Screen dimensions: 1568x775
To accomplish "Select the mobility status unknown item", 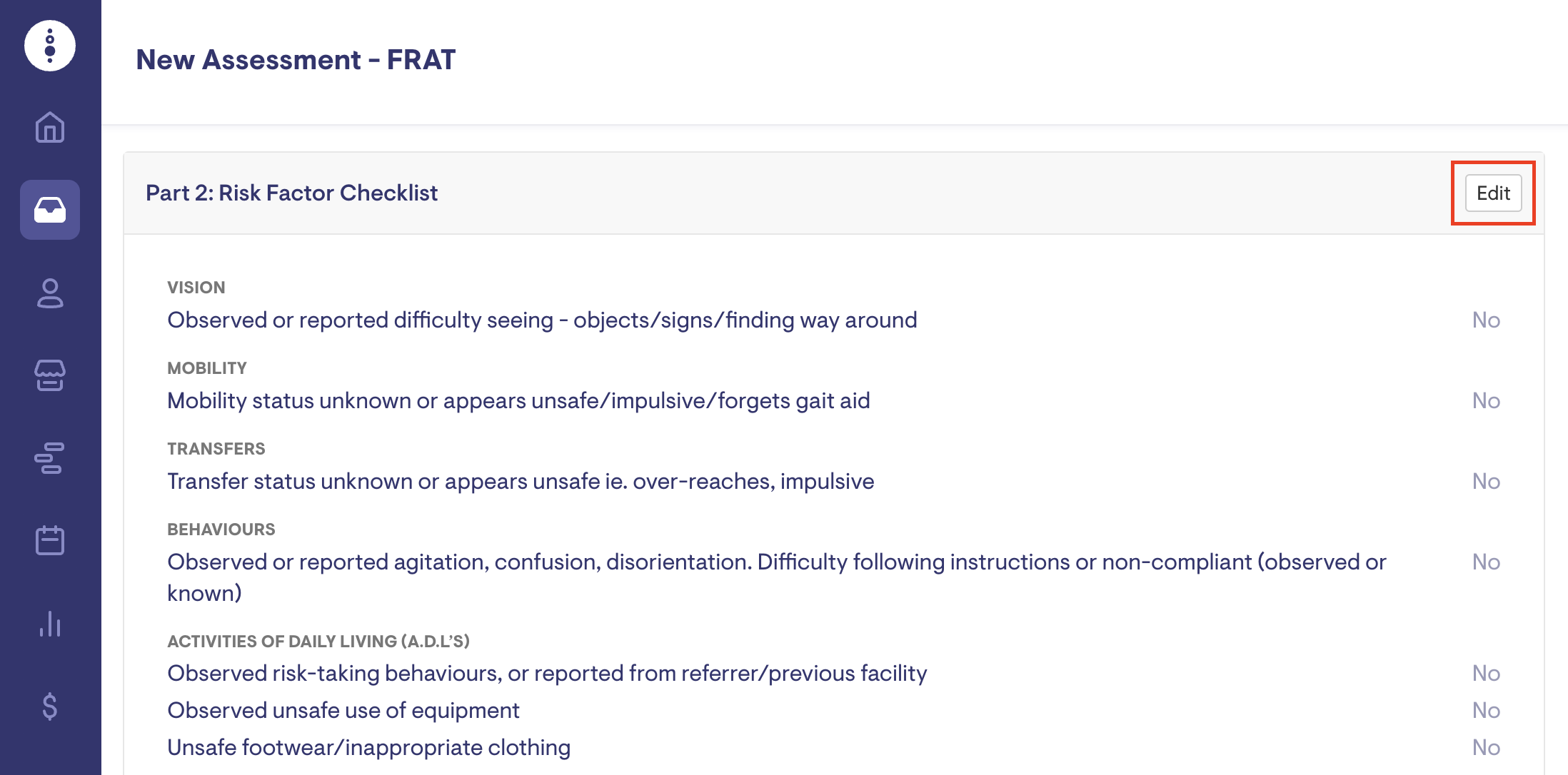I will click(x=518, y=400).
